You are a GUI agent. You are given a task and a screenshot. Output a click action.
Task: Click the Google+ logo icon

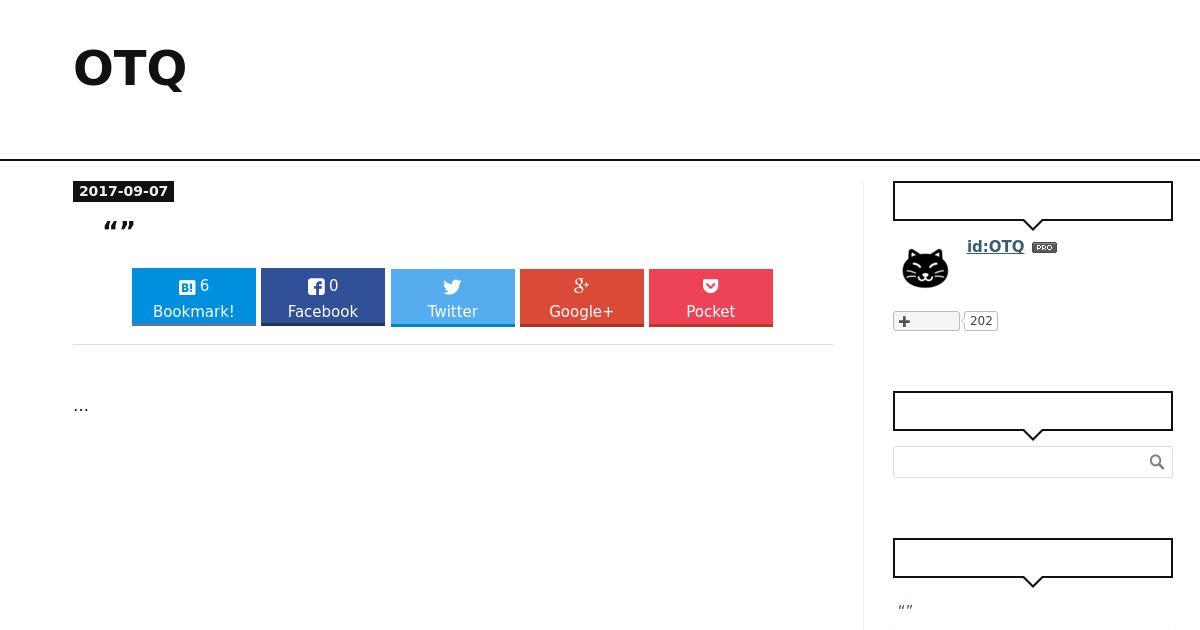click(x=581, y=286)
